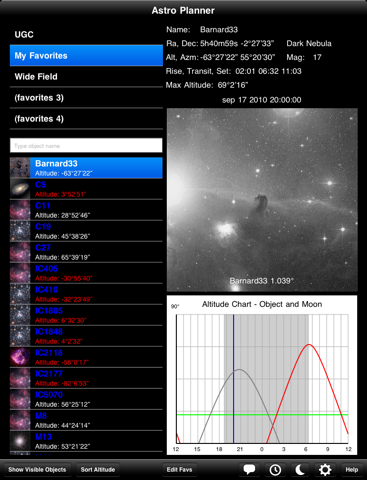Viewport: 367px width, 480px height.
Task: Open the Help button
Action: [352, 469]
